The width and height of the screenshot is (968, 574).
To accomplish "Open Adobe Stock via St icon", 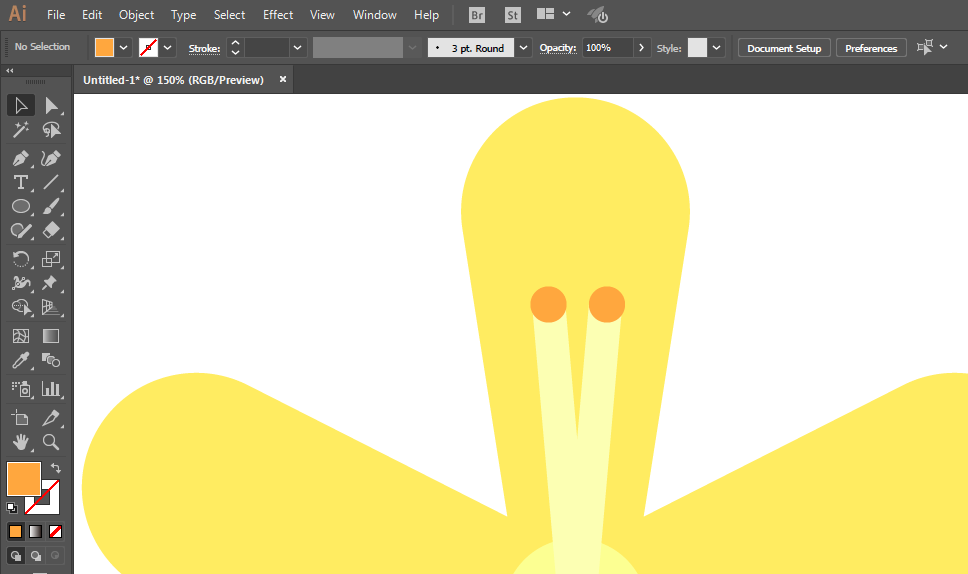I will click(512, 15).
